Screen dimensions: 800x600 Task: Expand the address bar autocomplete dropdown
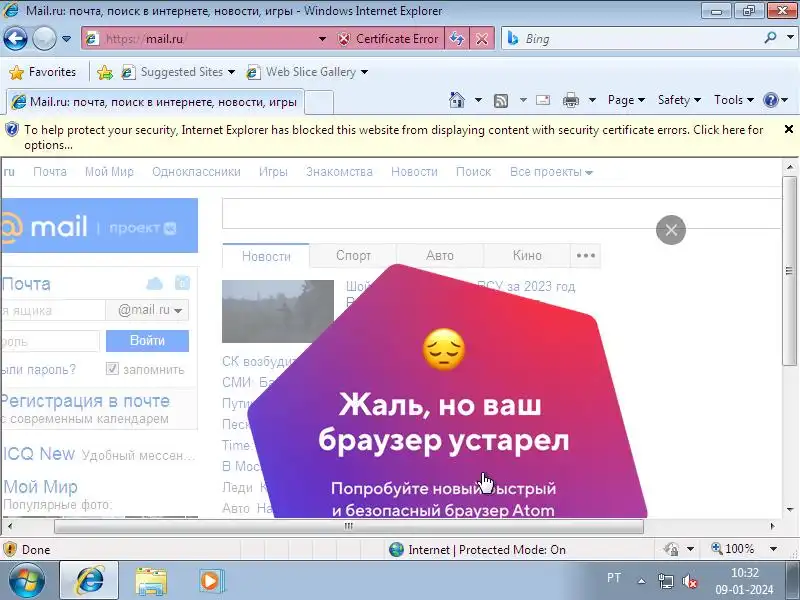(322, 39)
